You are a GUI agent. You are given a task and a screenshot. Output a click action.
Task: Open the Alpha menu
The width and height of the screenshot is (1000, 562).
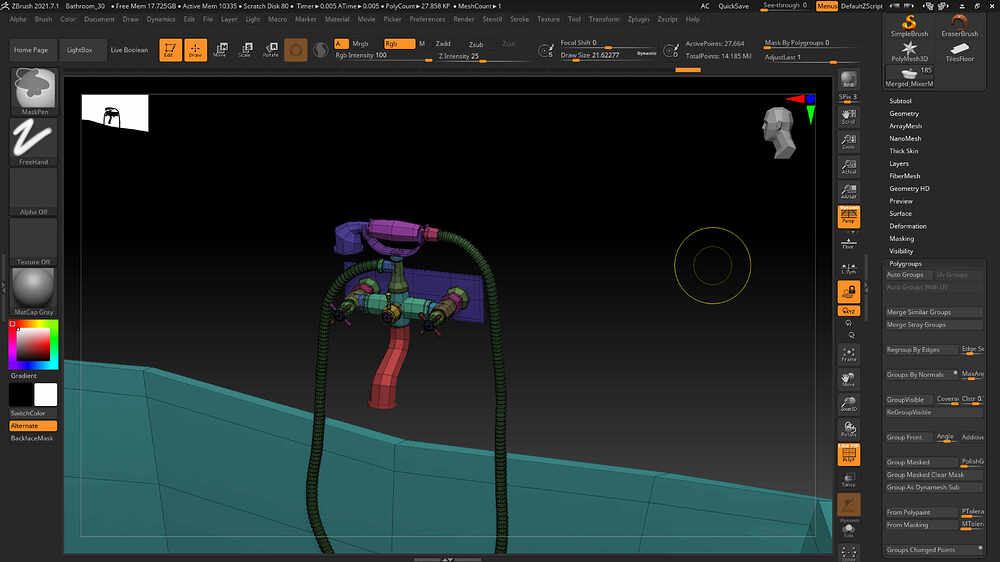click(18, 19)
